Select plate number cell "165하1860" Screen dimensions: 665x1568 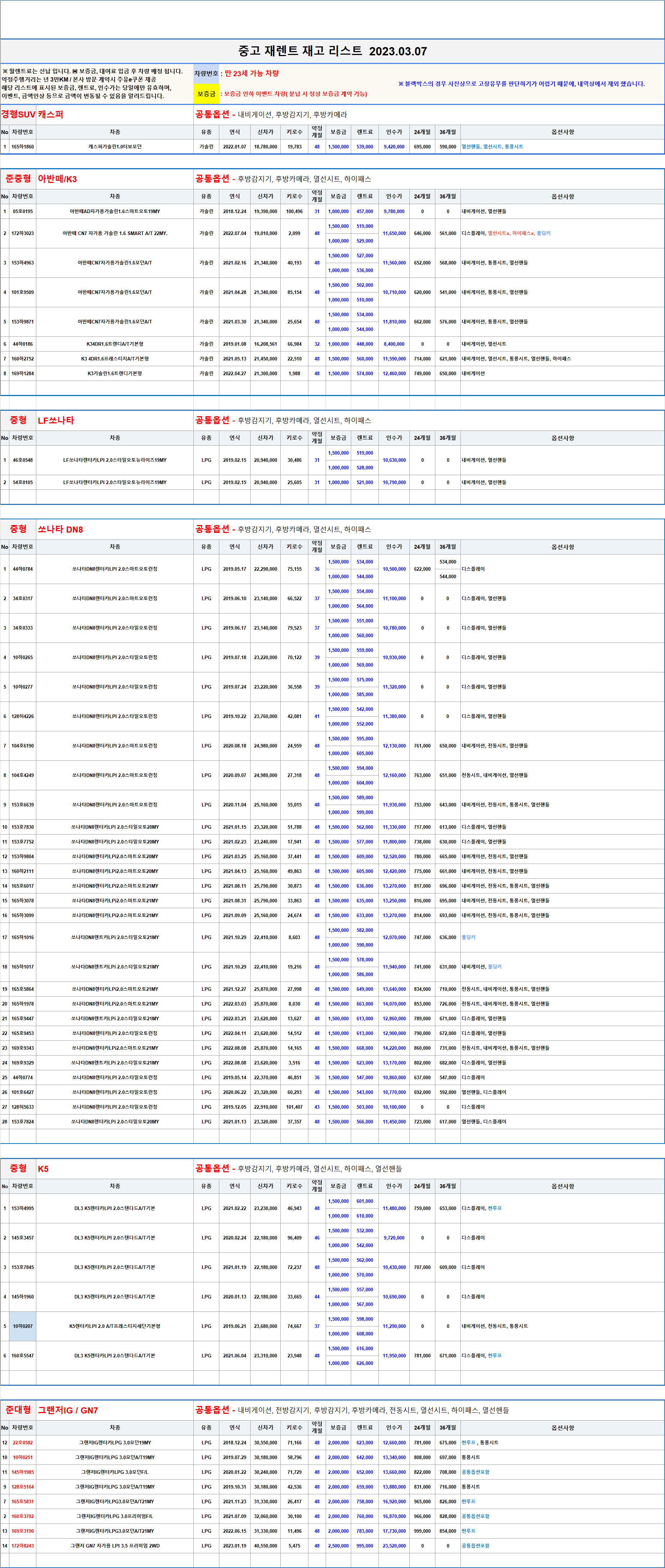click(x=23, y=147)
